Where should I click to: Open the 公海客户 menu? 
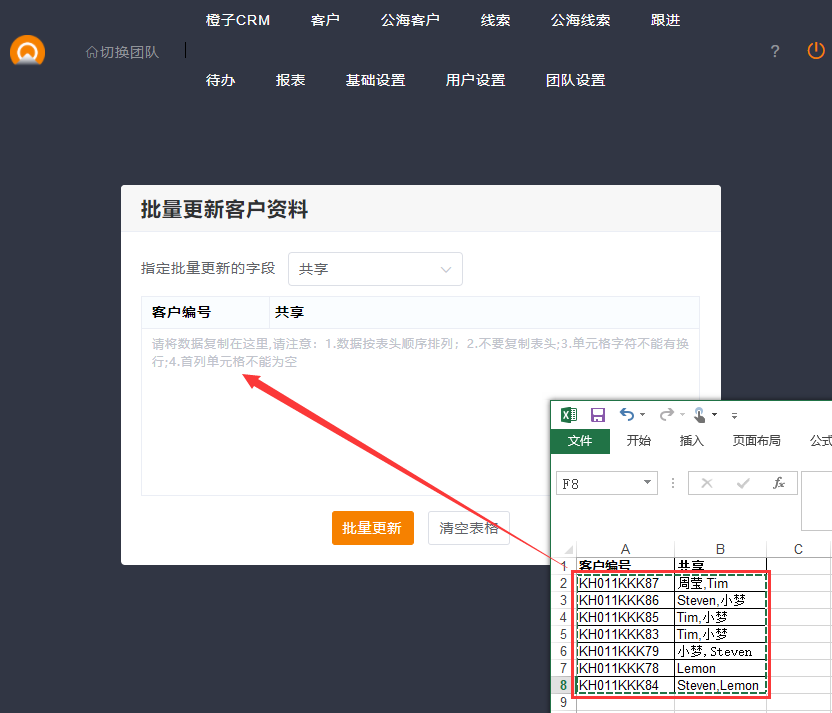click(x=410, y=20)
